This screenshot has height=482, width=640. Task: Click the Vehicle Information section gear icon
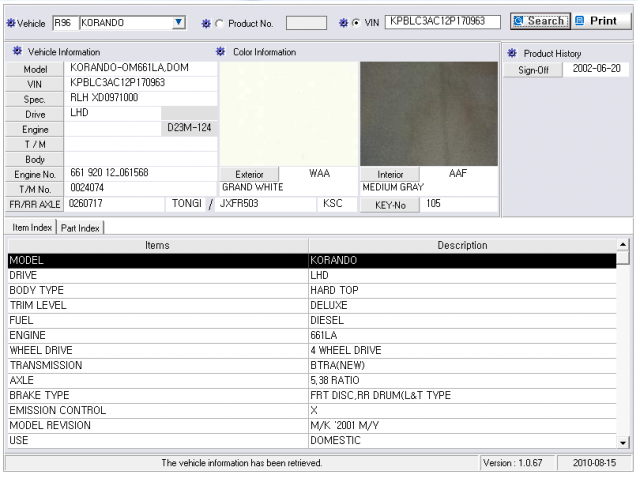17,51
